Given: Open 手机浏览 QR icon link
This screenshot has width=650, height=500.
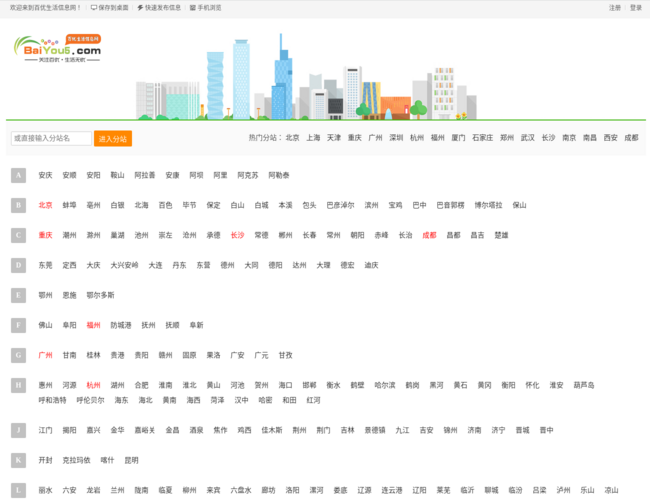Looking at the screenshot, I should (x=206, y=7).
